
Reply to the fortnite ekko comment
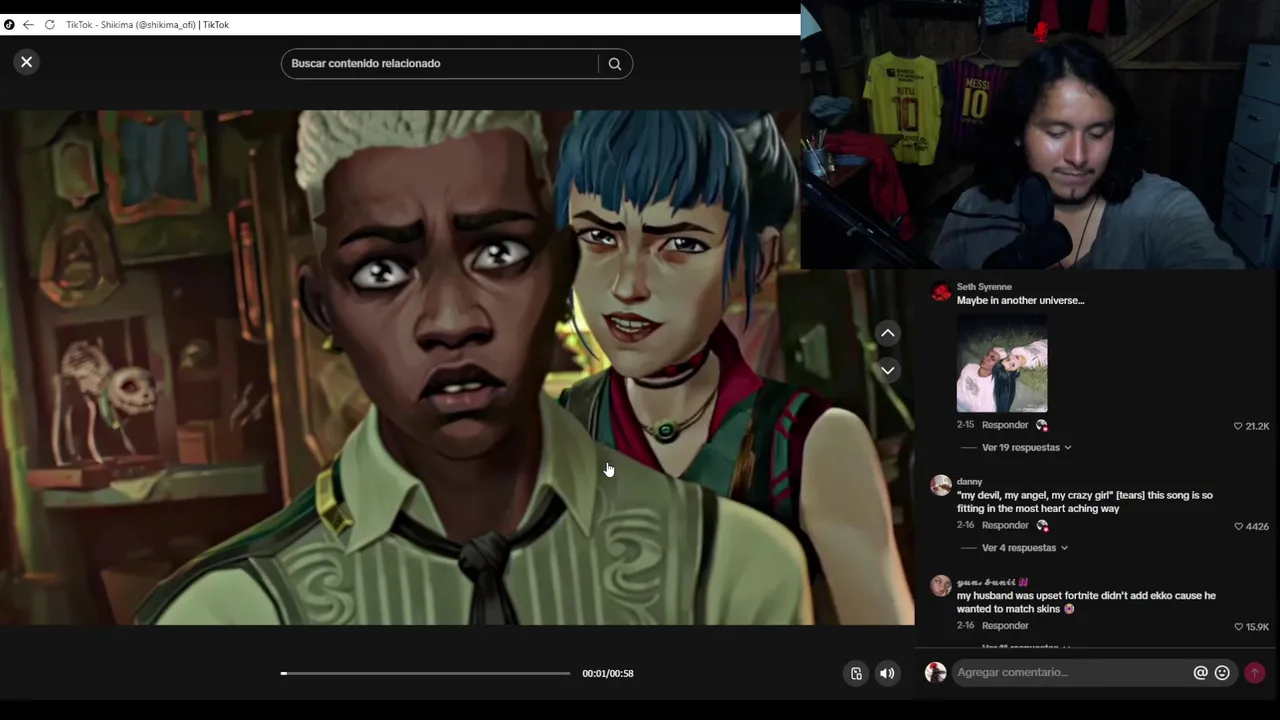tap(1005, 626)
